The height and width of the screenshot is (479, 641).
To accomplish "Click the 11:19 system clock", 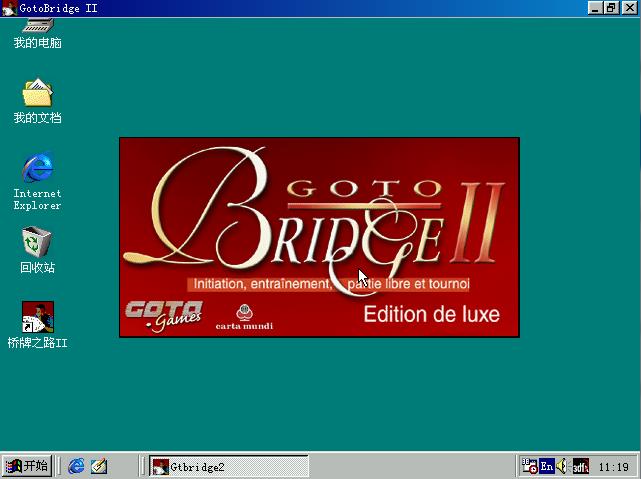I will point(613,466).
